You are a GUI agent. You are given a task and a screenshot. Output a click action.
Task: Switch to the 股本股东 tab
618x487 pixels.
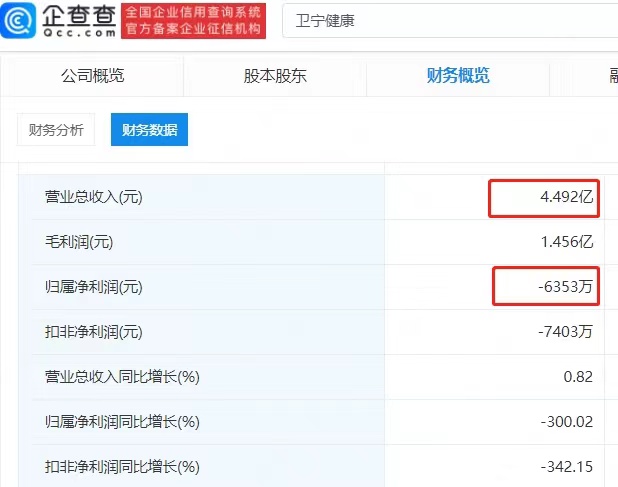275,76
